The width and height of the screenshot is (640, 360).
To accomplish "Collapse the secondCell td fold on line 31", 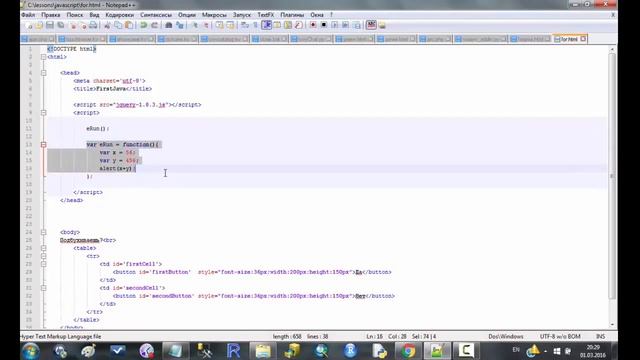I will (x=44, y=288).
